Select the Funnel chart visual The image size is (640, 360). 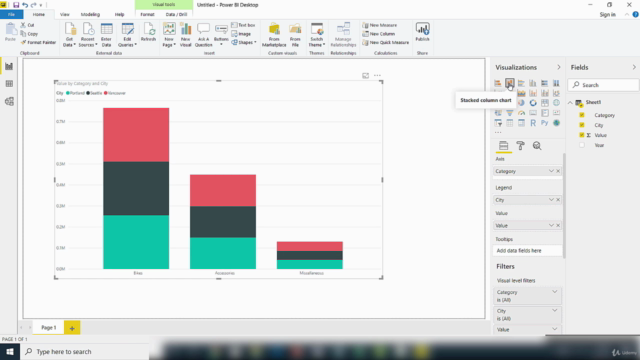[509, 113]
